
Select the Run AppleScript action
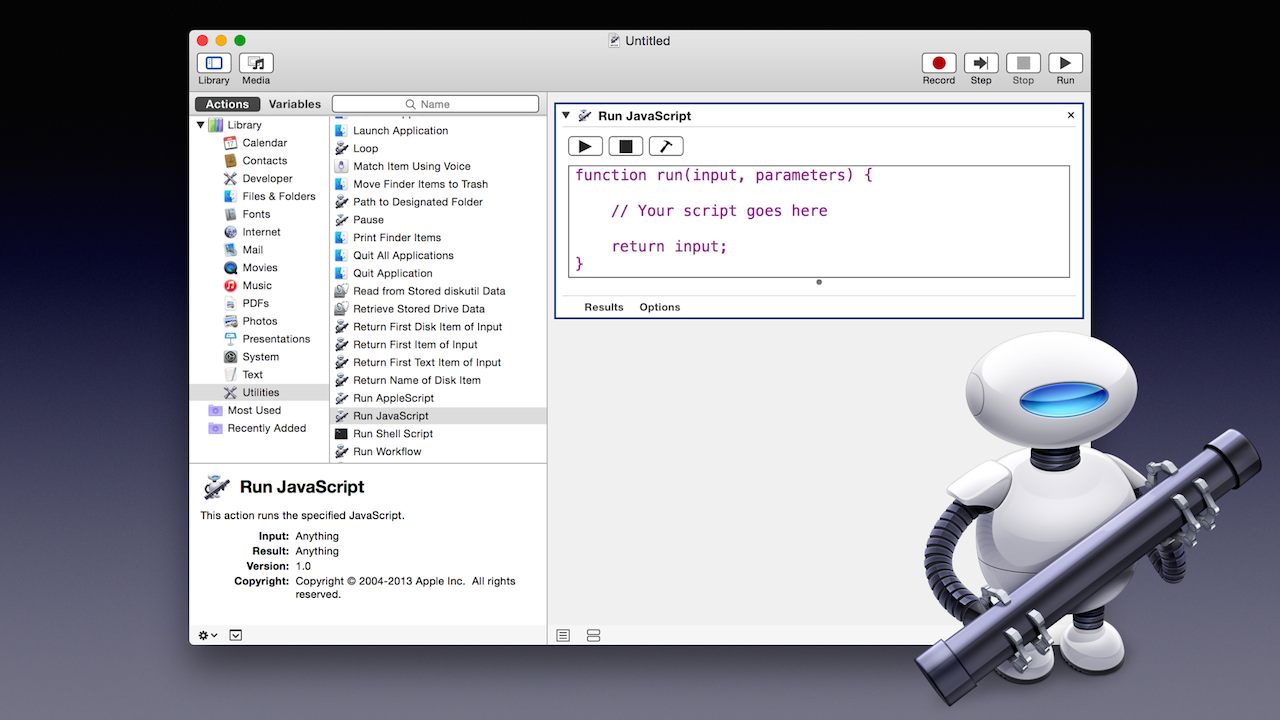[393, 398]
